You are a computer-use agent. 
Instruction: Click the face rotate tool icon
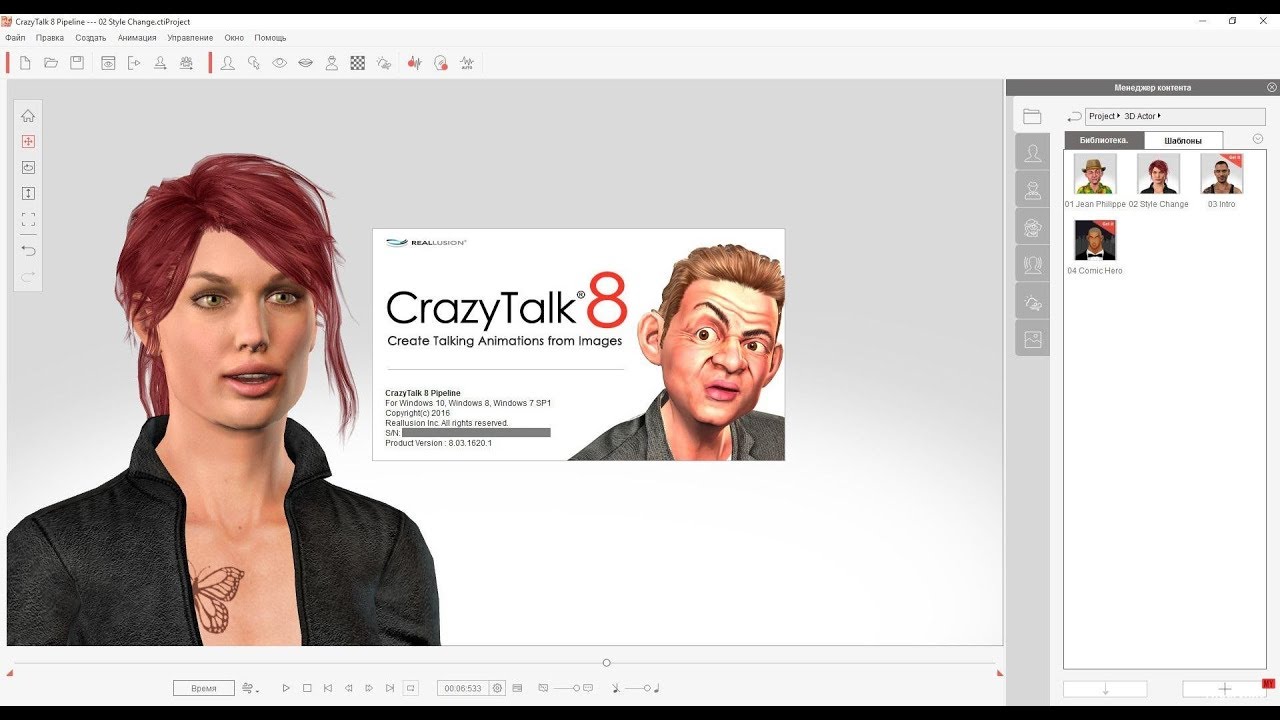point(28,168)
